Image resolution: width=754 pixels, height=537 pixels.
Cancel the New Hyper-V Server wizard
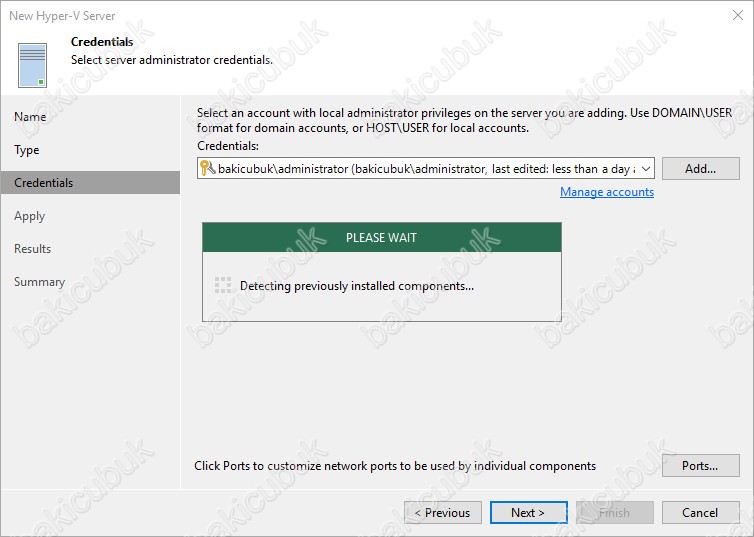click(x=701, y=513)
